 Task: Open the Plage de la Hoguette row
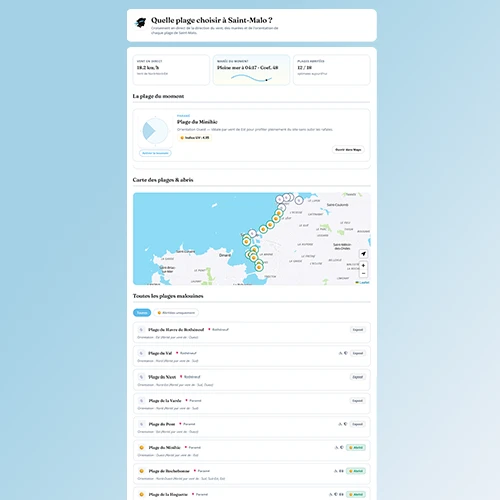252,494
